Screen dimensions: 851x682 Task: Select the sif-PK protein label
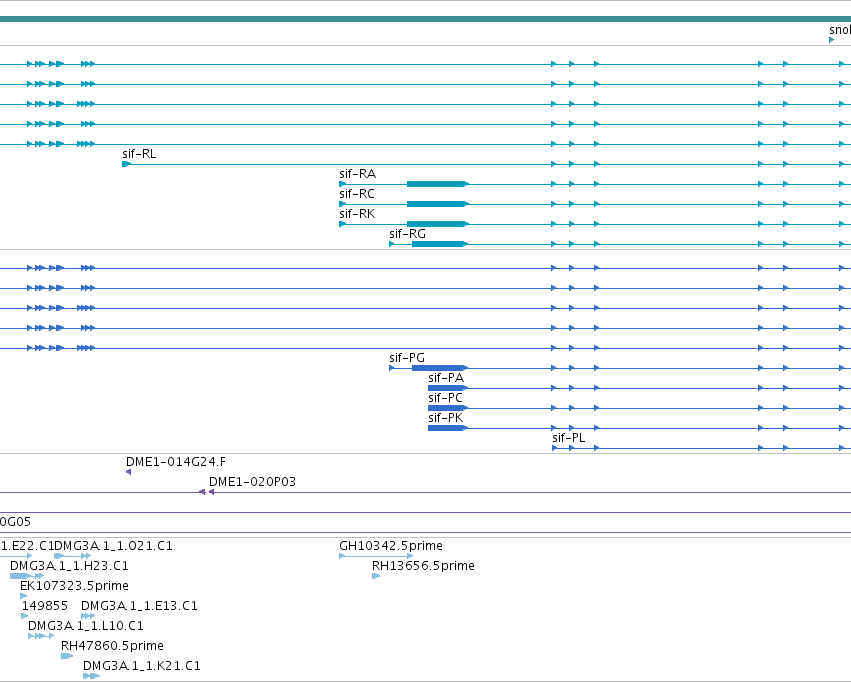tap(445, 418)
